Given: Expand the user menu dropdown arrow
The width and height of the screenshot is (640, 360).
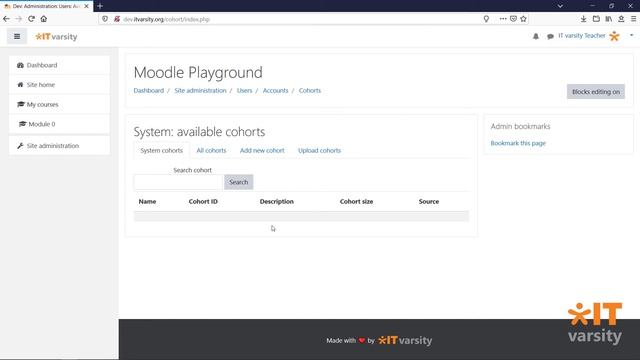Looking at the screenshot, I should click(x=631, y=36).
